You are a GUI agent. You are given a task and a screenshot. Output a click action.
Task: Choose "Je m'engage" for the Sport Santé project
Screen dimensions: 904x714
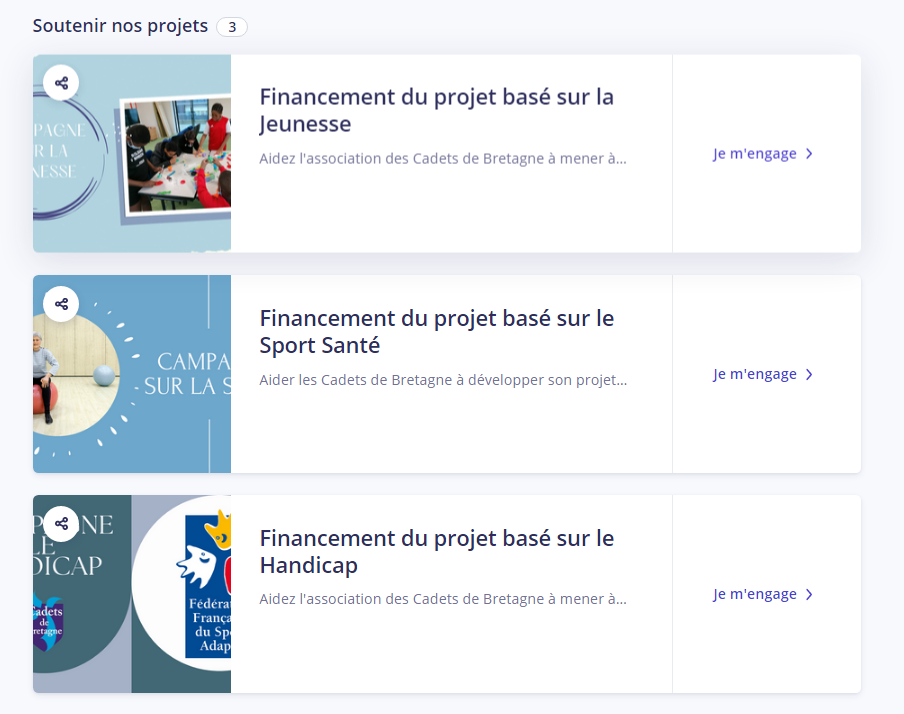point(755,374)
